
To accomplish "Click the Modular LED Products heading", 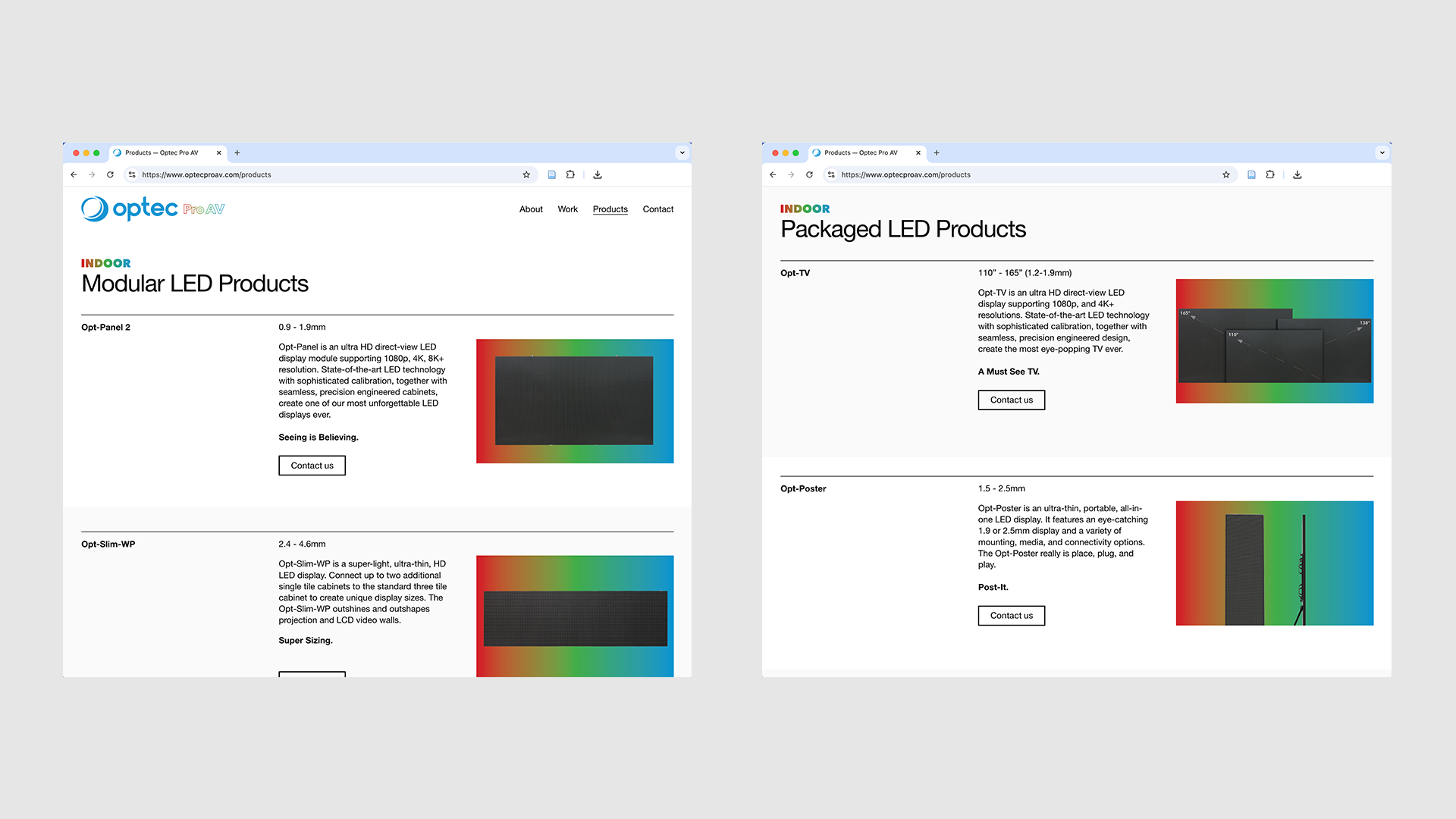I will click(x=195, y=284).
